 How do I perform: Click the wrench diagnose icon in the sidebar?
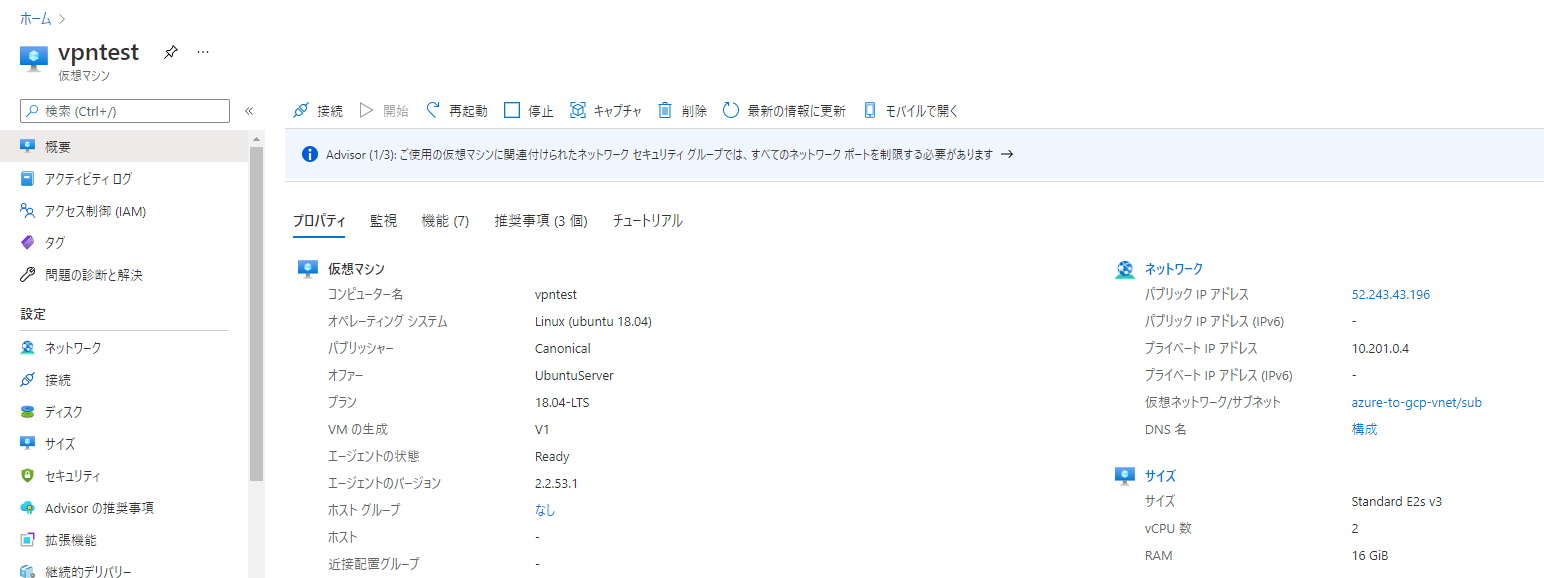tap(28, 275)
